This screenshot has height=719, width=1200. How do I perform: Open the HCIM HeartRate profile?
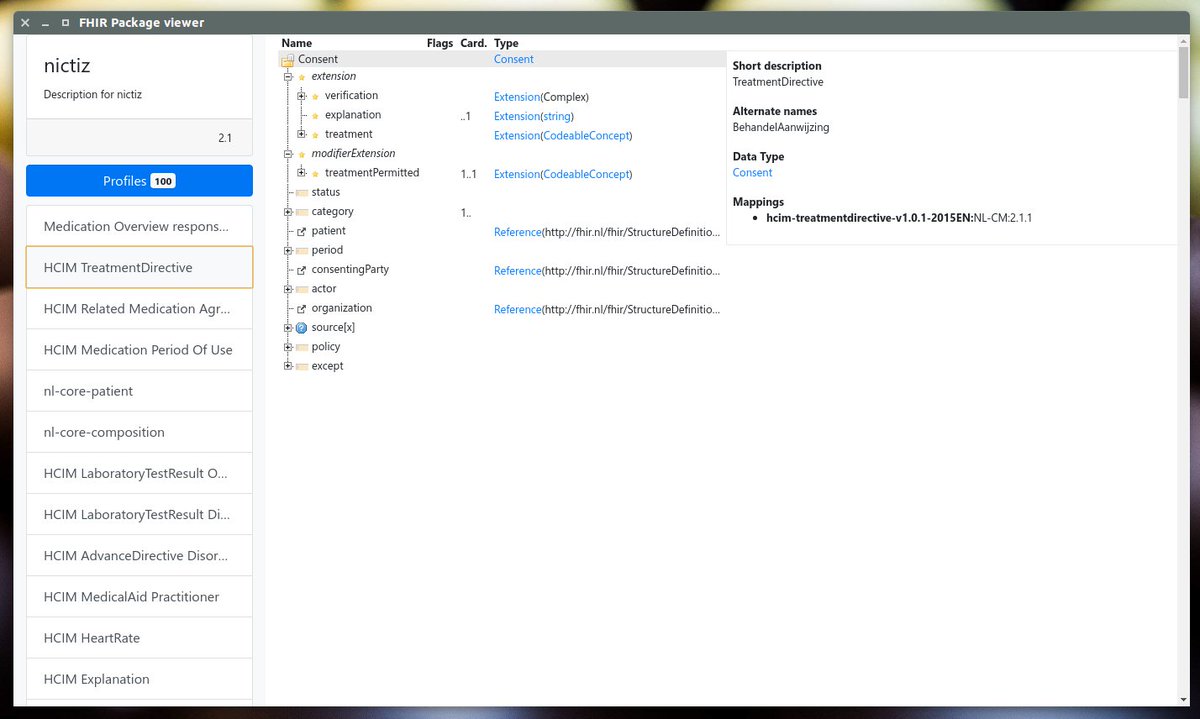point(139,638)
